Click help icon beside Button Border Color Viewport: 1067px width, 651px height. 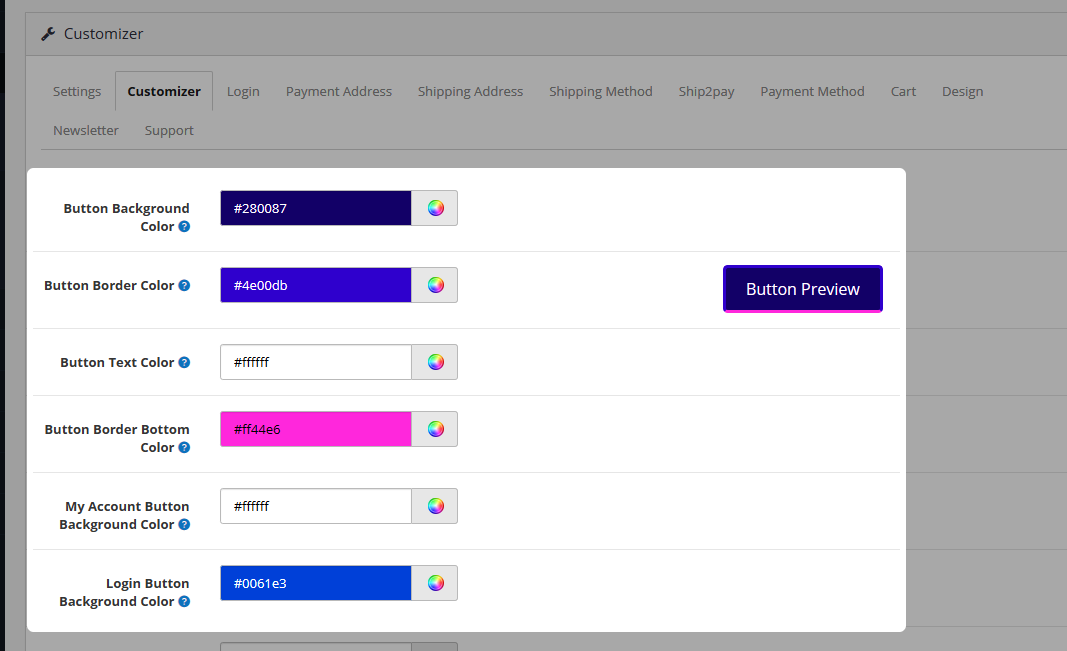[x=184, y=286]
